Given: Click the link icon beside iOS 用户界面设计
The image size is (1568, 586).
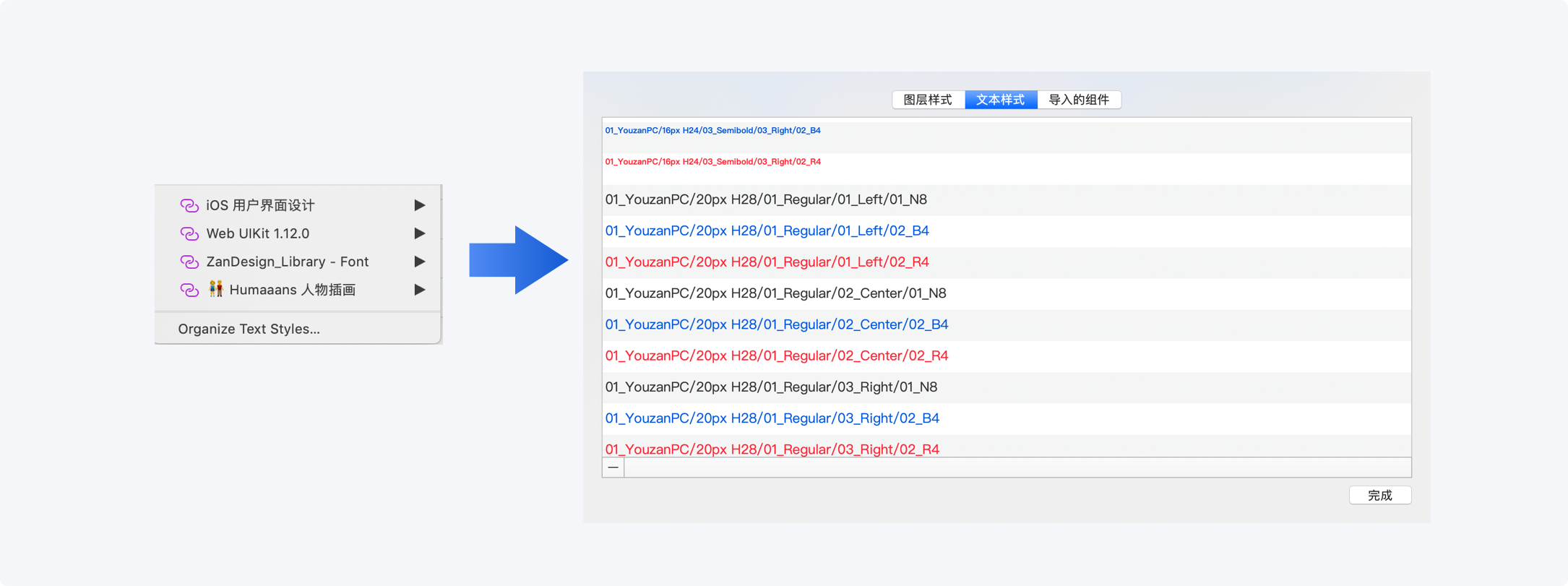Looking at the screenshot, I should [x=189, y=206].
